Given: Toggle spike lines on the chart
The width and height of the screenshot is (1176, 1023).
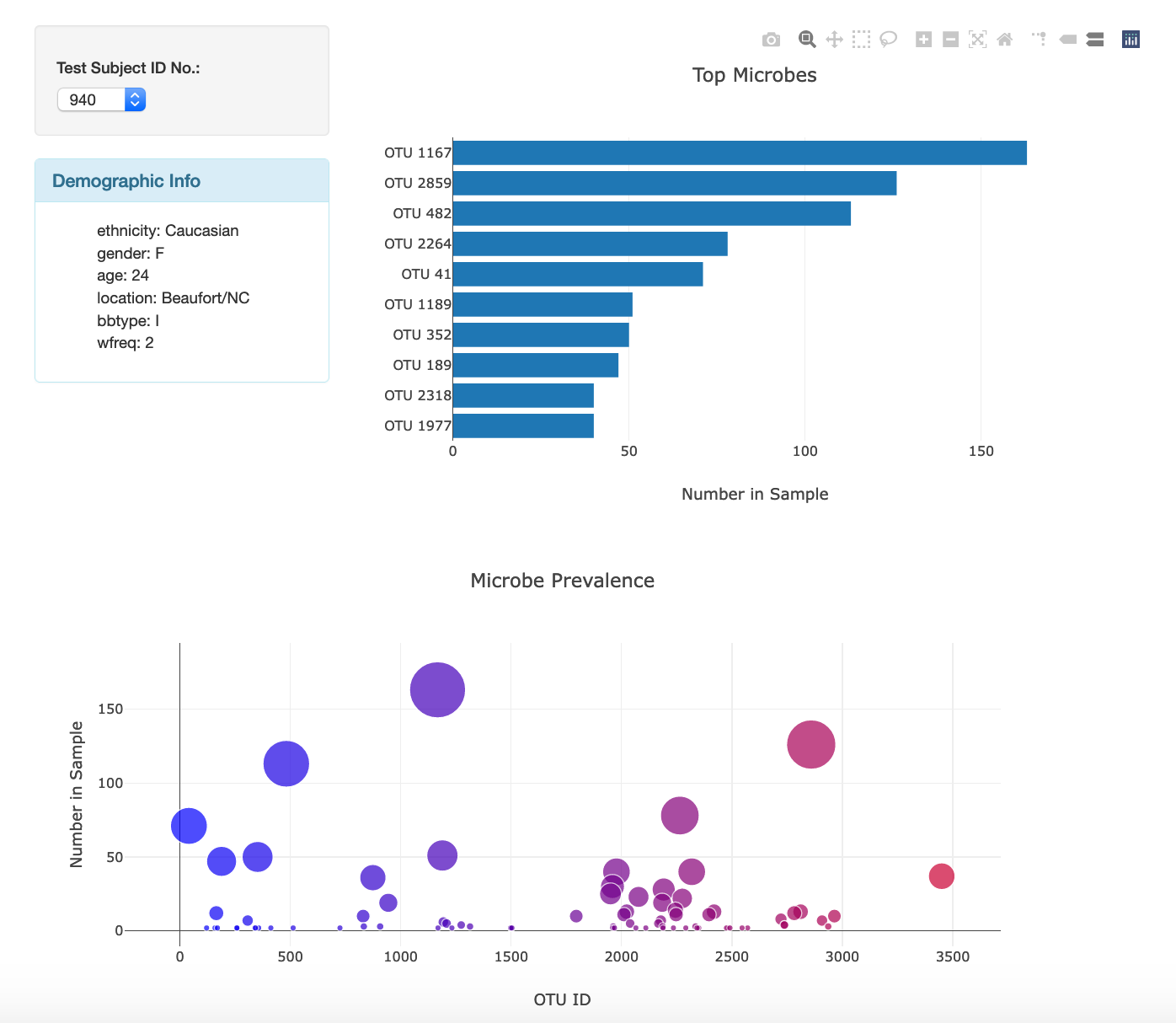Looking at the screenshot, I should (x=1039, y=39).
